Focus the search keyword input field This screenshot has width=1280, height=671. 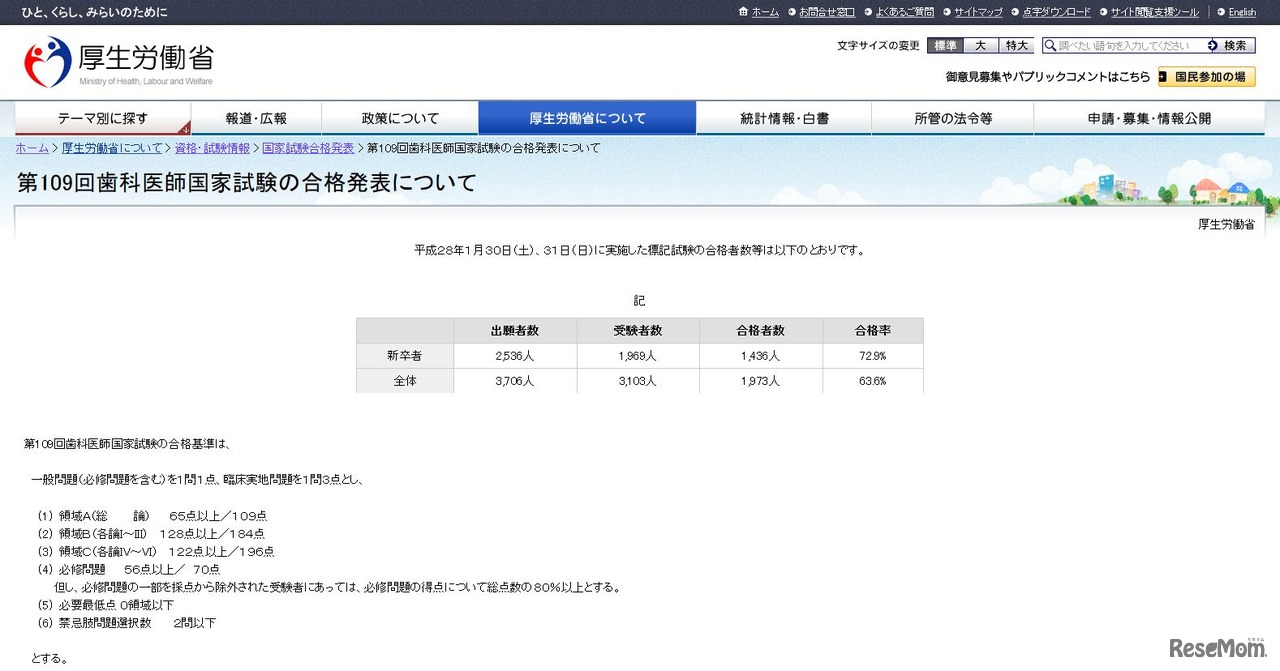click(x=1127, y=46)
